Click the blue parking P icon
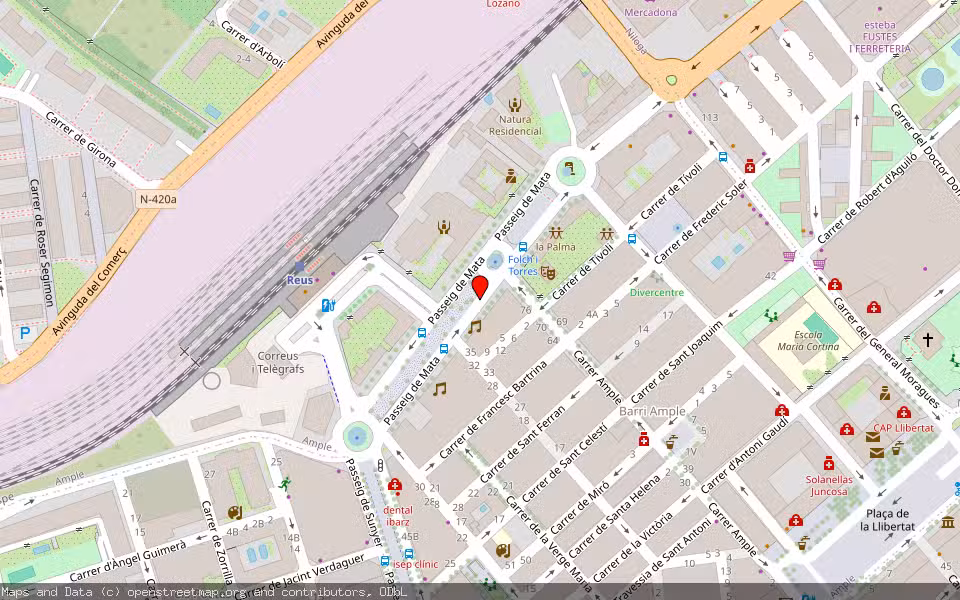The height and width of the screenshot is (600, 960). 25,334
